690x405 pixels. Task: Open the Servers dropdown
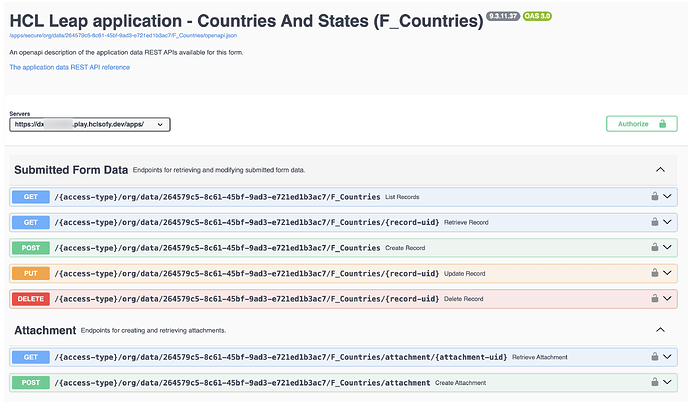91,125
